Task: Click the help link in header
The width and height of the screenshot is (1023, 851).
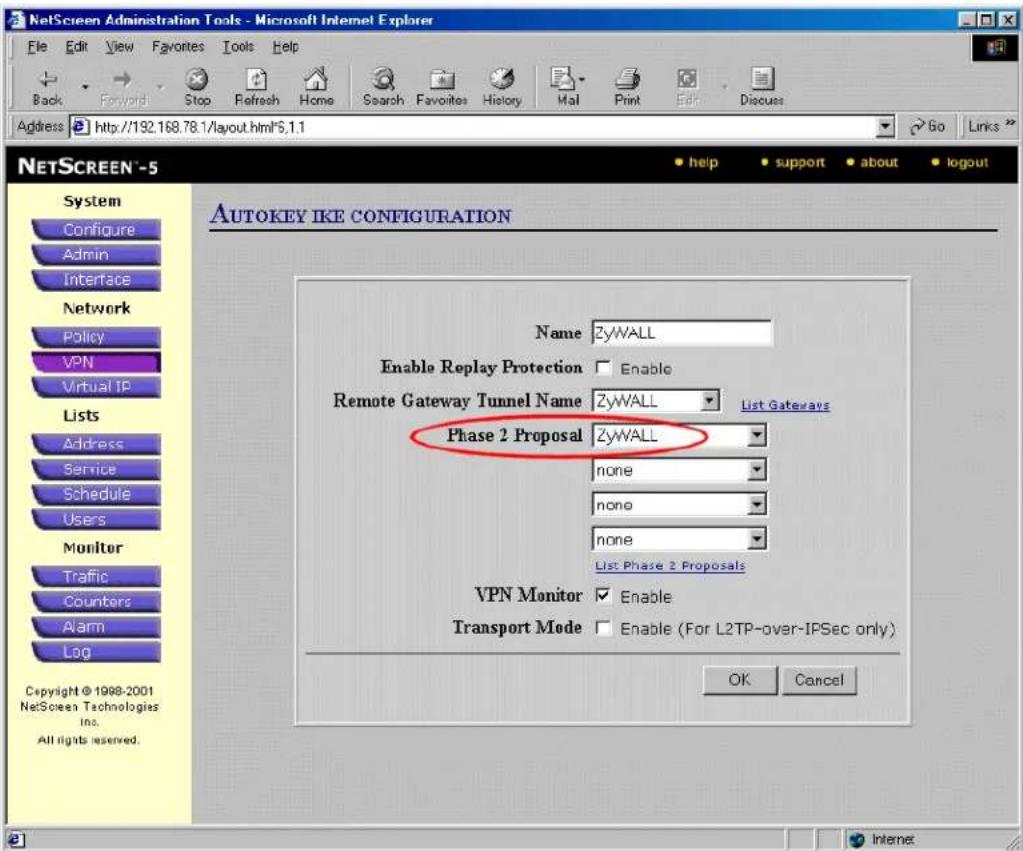Action: pos(703,162)
